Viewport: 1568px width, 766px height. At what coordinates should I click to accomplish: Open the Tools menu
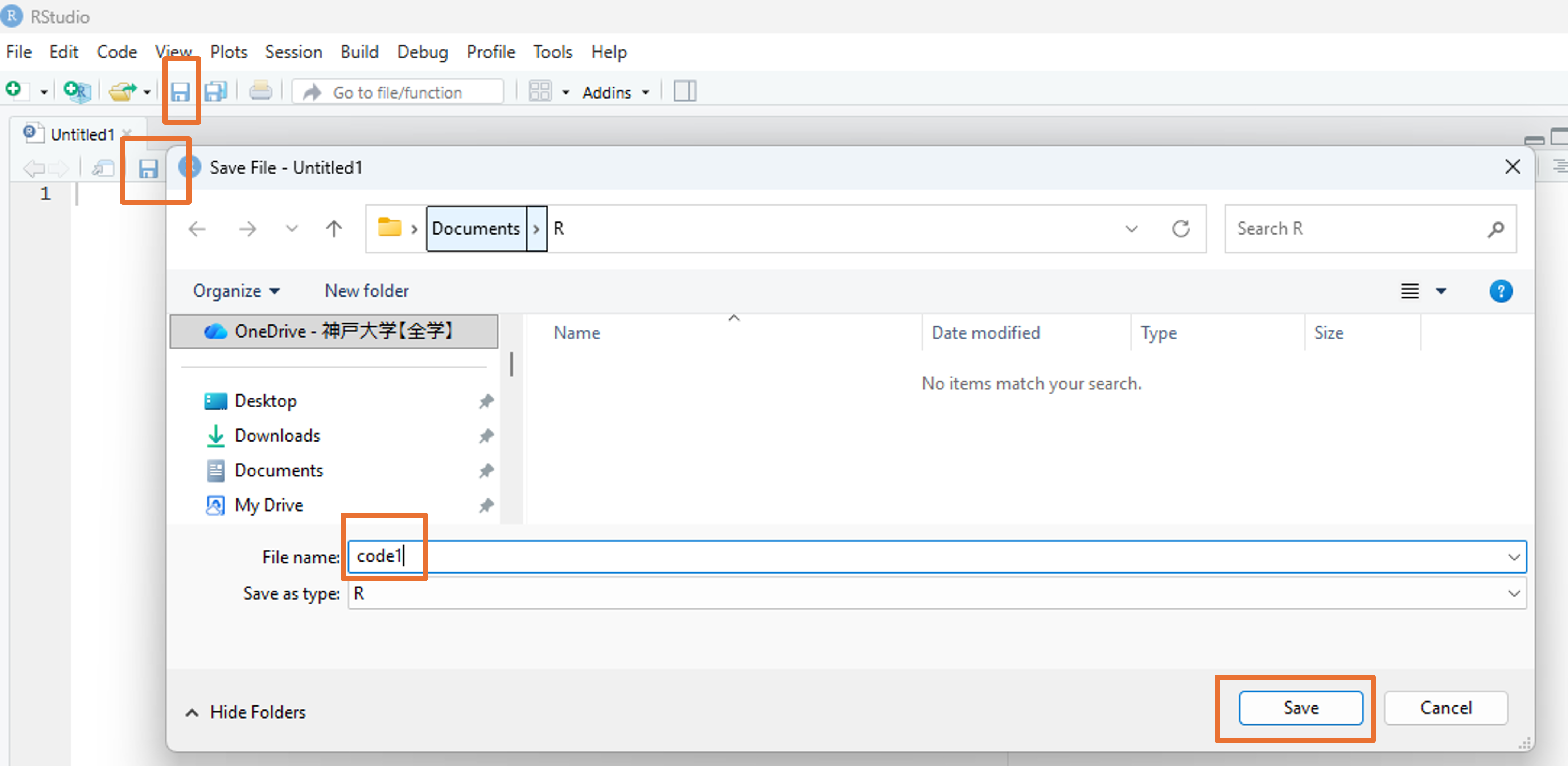(x=552, y=52)
